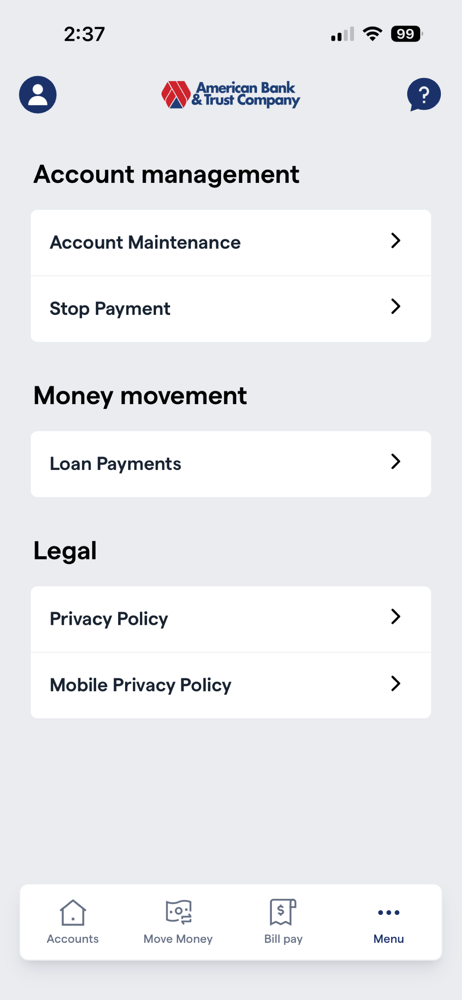Screen dimensions: 462x1000
Task: Open the Account Maintenance item
Action: coord(231,243)
